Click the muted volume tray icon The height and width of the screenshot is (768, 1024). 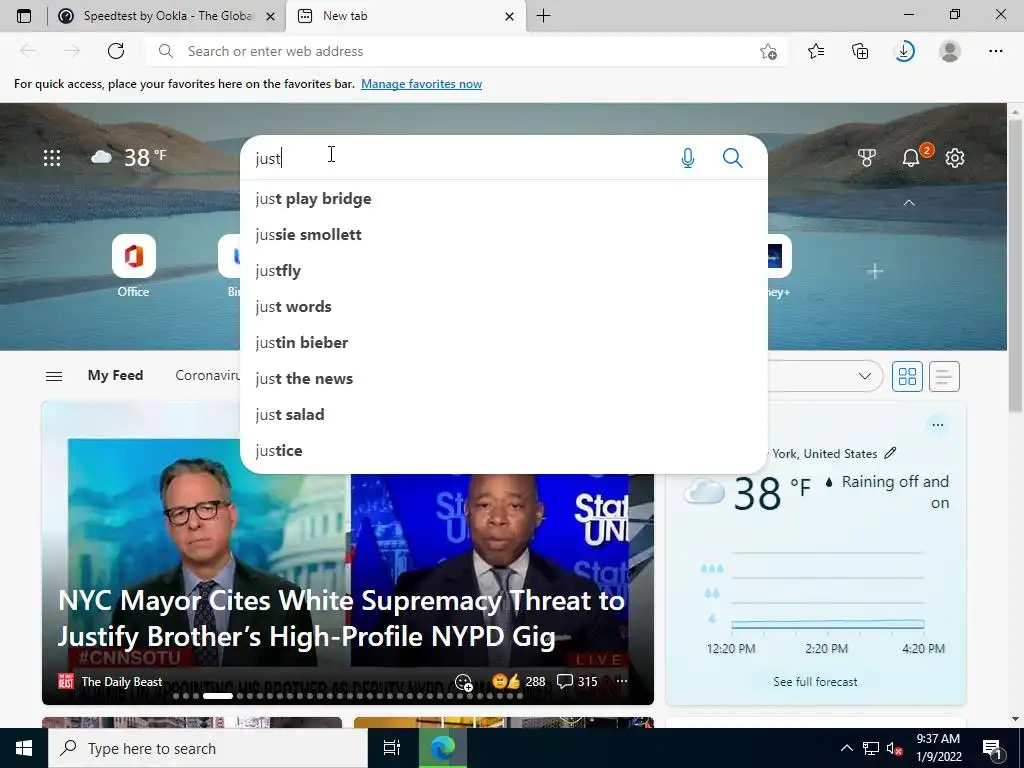894,748
